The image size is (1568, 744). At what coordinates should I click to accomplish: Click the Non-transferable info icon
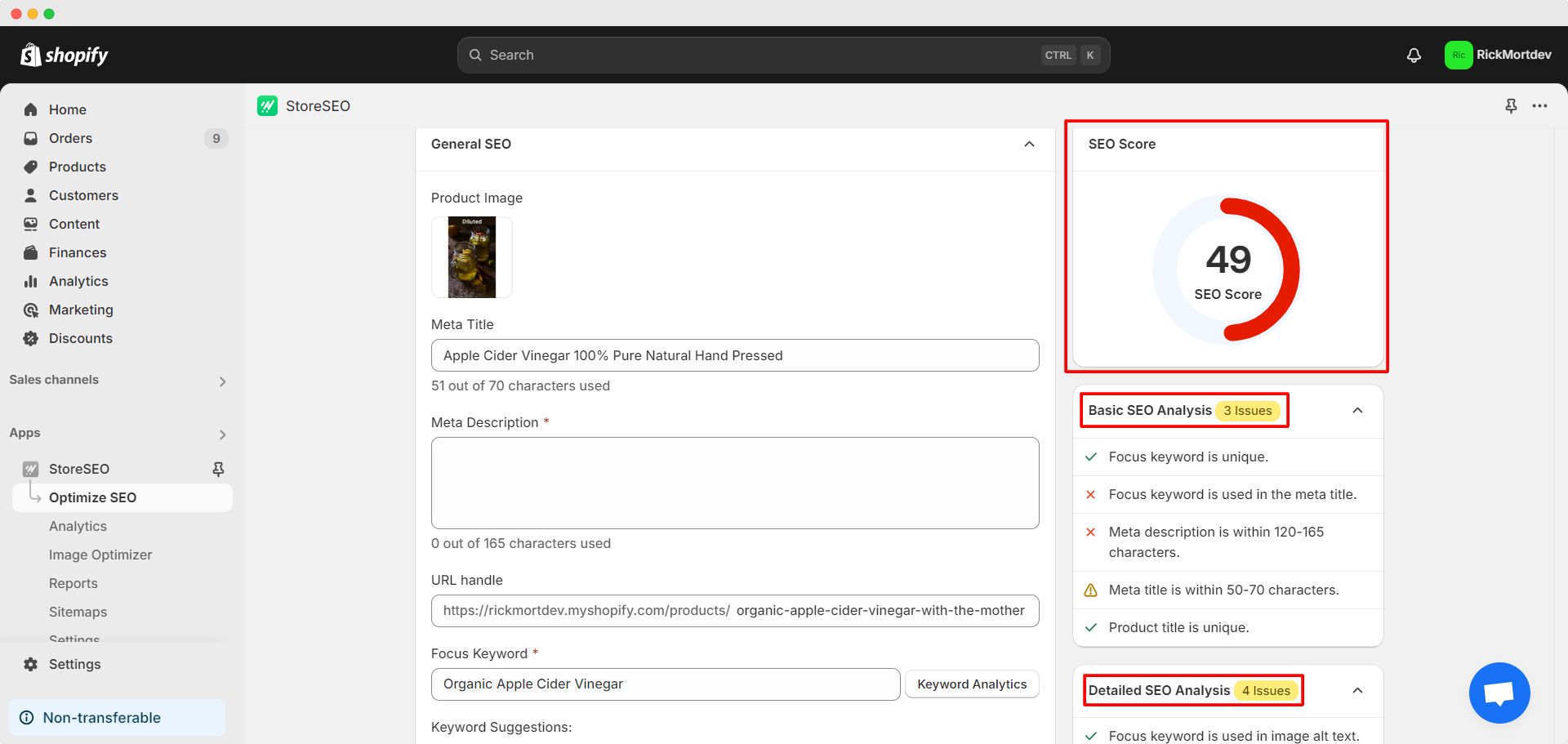pyautogui.click(x=27, y=717)
